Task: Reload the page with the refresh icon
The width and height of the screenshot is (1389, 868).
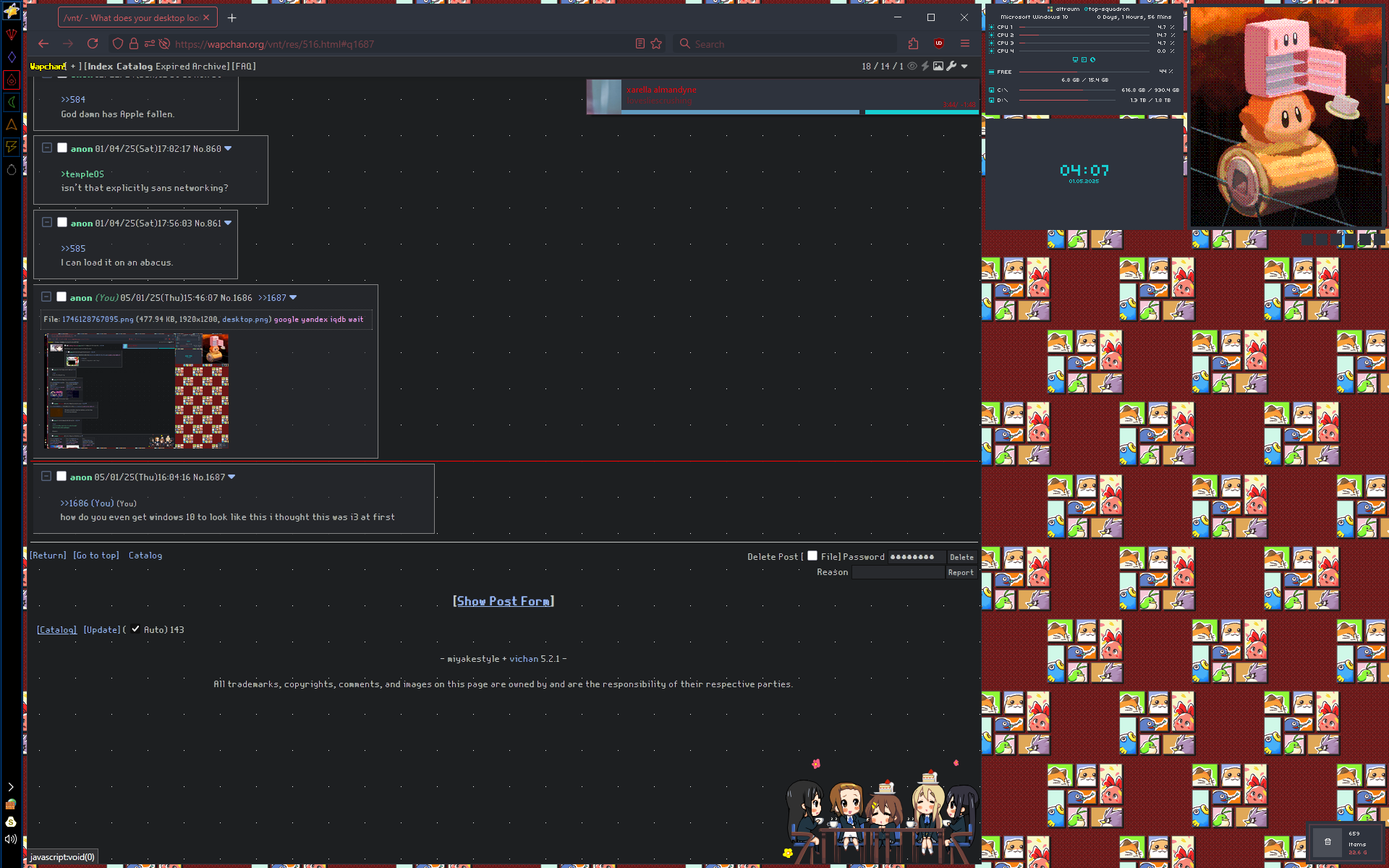Action: (92, 43)
